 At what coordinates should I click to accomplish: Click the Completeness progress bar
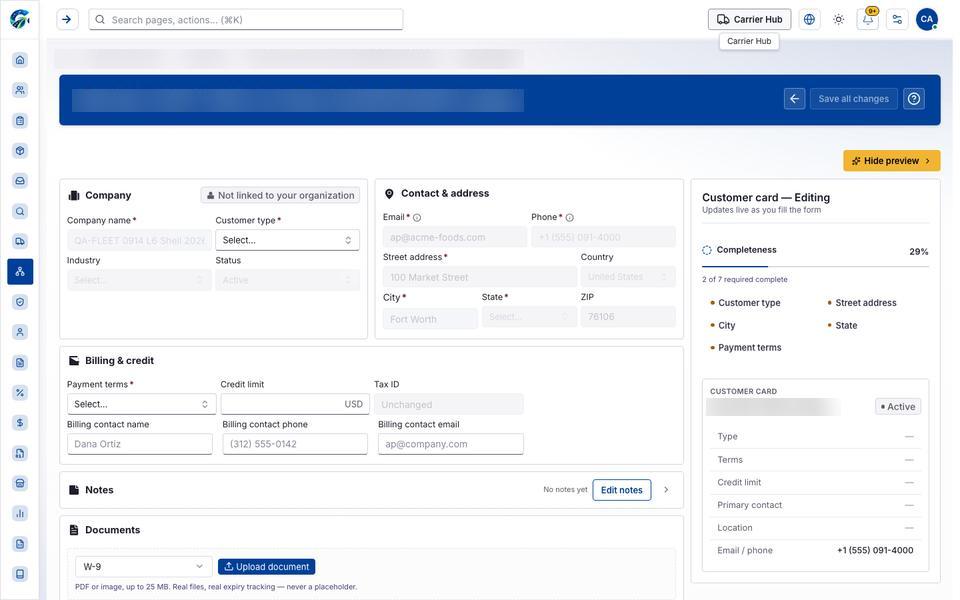pos(815,266)
